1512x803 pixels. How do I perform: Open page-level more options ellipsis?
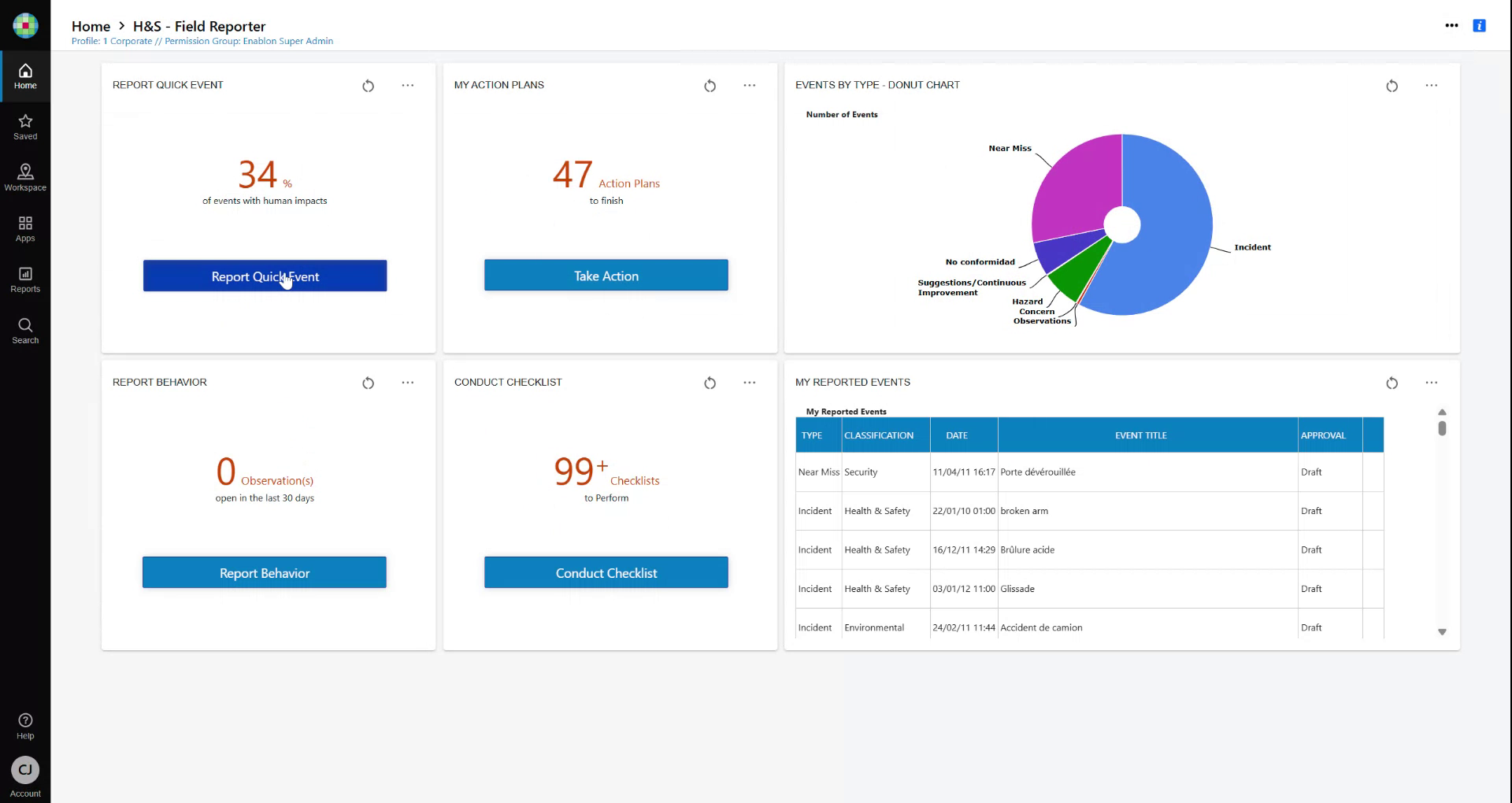point(1451,26)
